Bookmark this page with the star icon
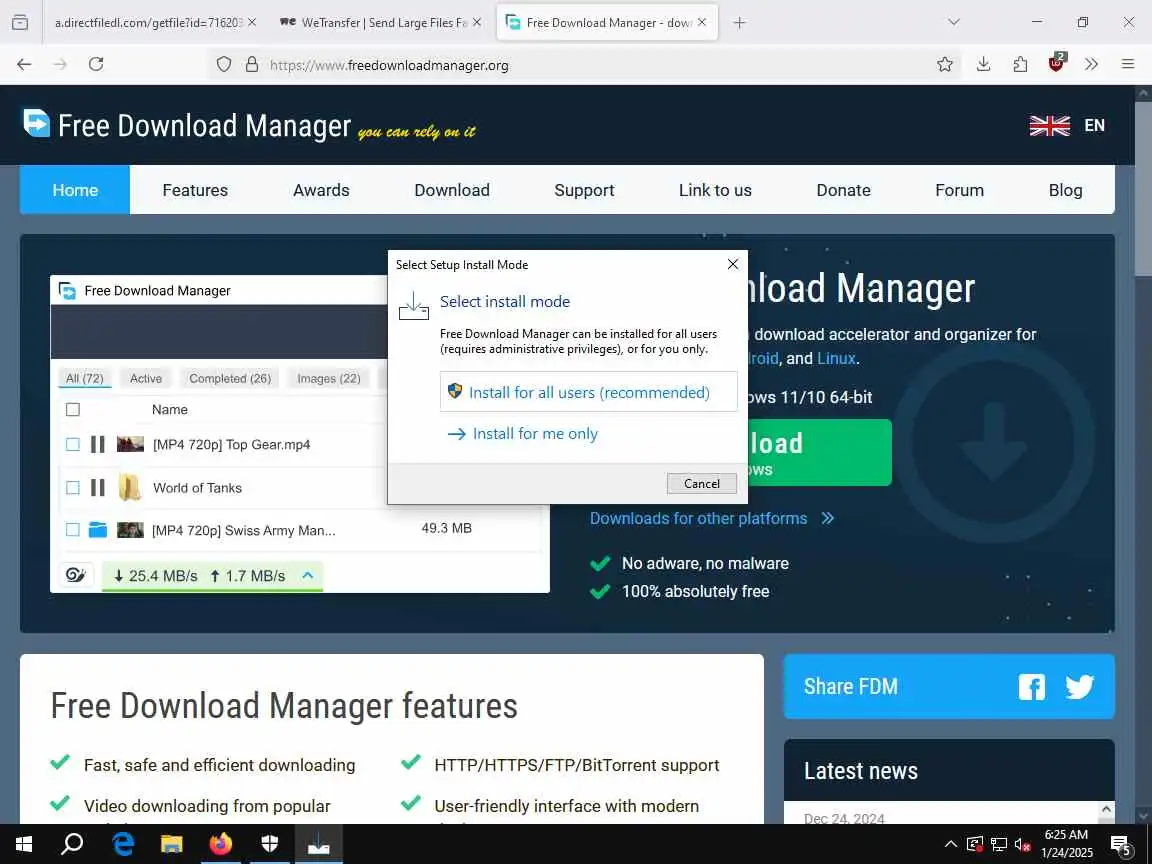This screenshot has width=1152, height=864. (945, 65)
